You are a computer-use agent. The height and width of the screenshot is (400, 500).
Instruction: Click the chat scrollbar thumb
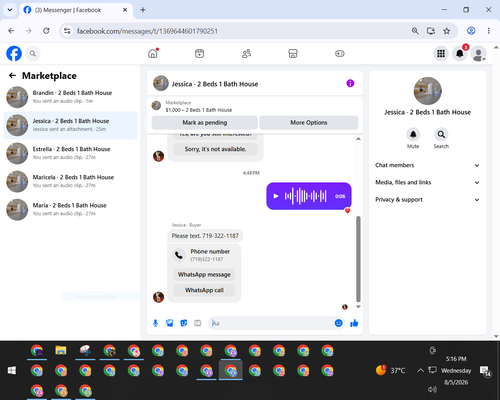click(358, 259)
